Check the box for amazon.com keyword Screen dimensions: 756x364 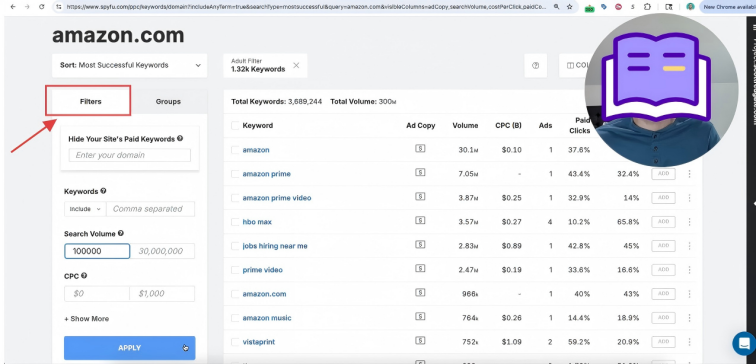[235, 294]
